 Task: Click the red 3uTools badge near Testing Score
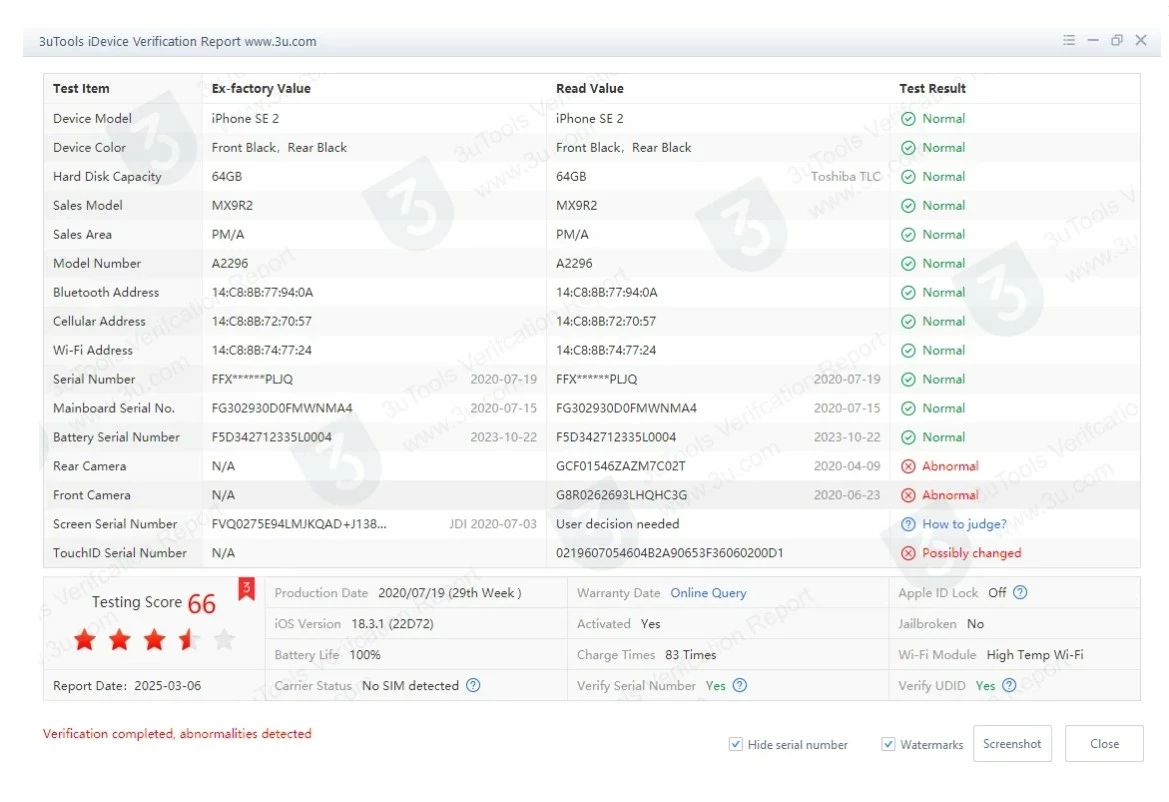246,589
